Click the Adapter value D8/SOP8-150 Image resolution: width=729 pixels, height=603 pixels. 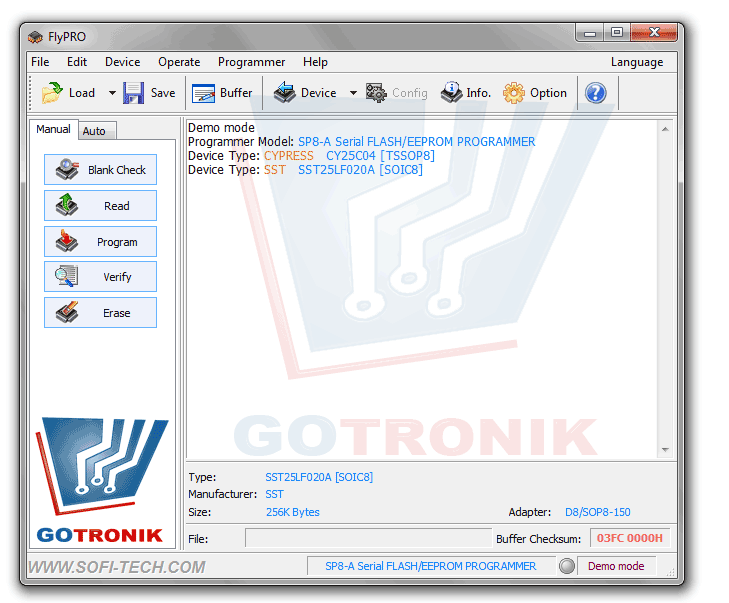coord(597,512)
